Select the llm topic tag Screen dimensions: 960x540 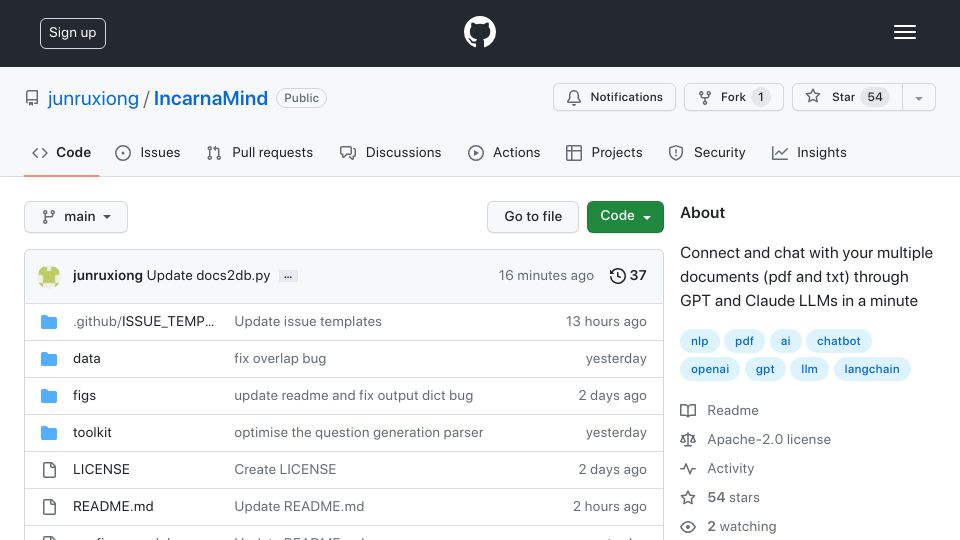(x=809, y=369)
